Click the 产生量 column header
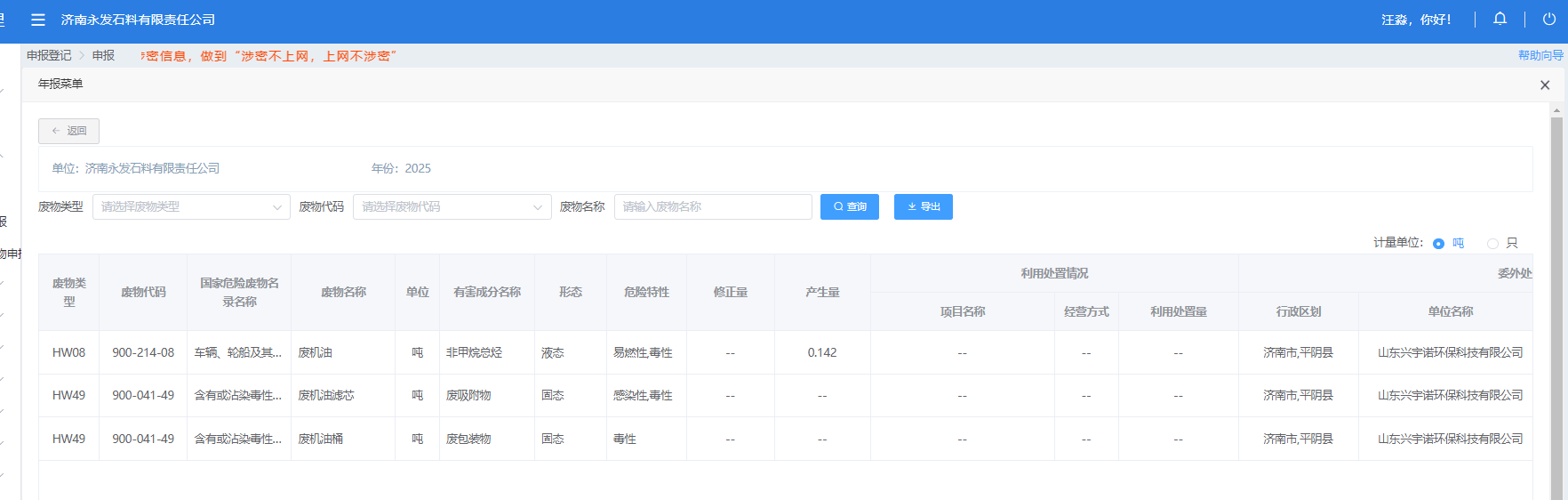Image resolution: width=1568 pixels, height=500 pixels. [x=822, y=292]
